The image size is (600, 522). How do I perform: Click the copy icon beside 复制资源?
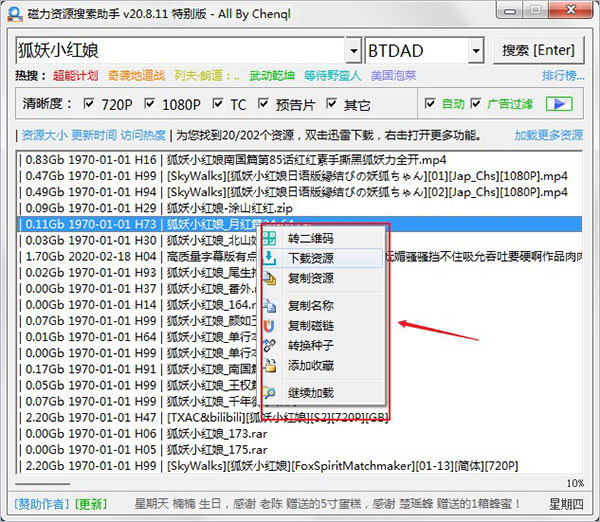point(269,278)
